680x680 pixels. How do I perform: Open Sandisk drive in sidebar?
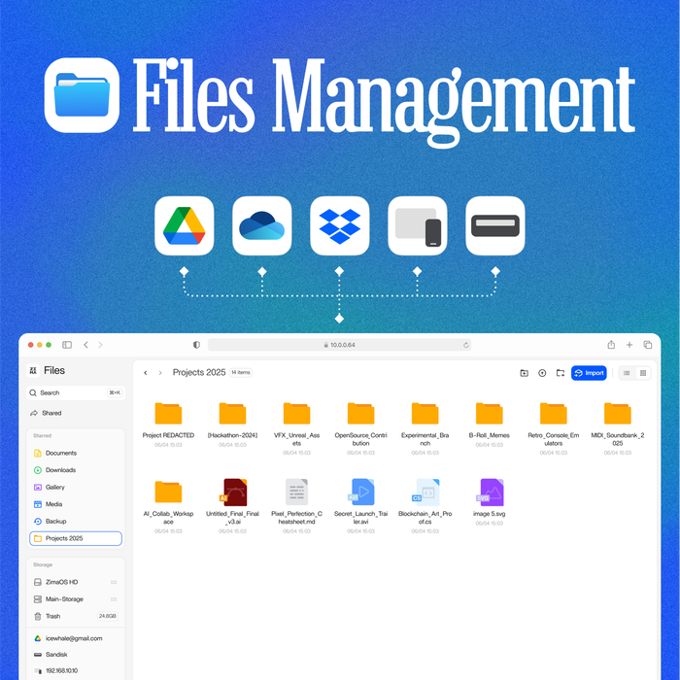coord(50,654)
